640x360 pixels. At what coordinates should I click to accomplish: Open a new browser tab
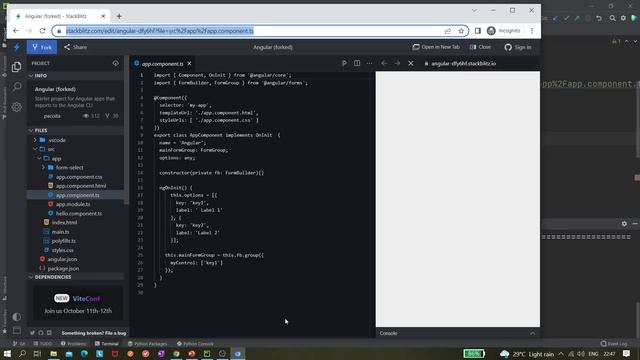tap(119, 16)
